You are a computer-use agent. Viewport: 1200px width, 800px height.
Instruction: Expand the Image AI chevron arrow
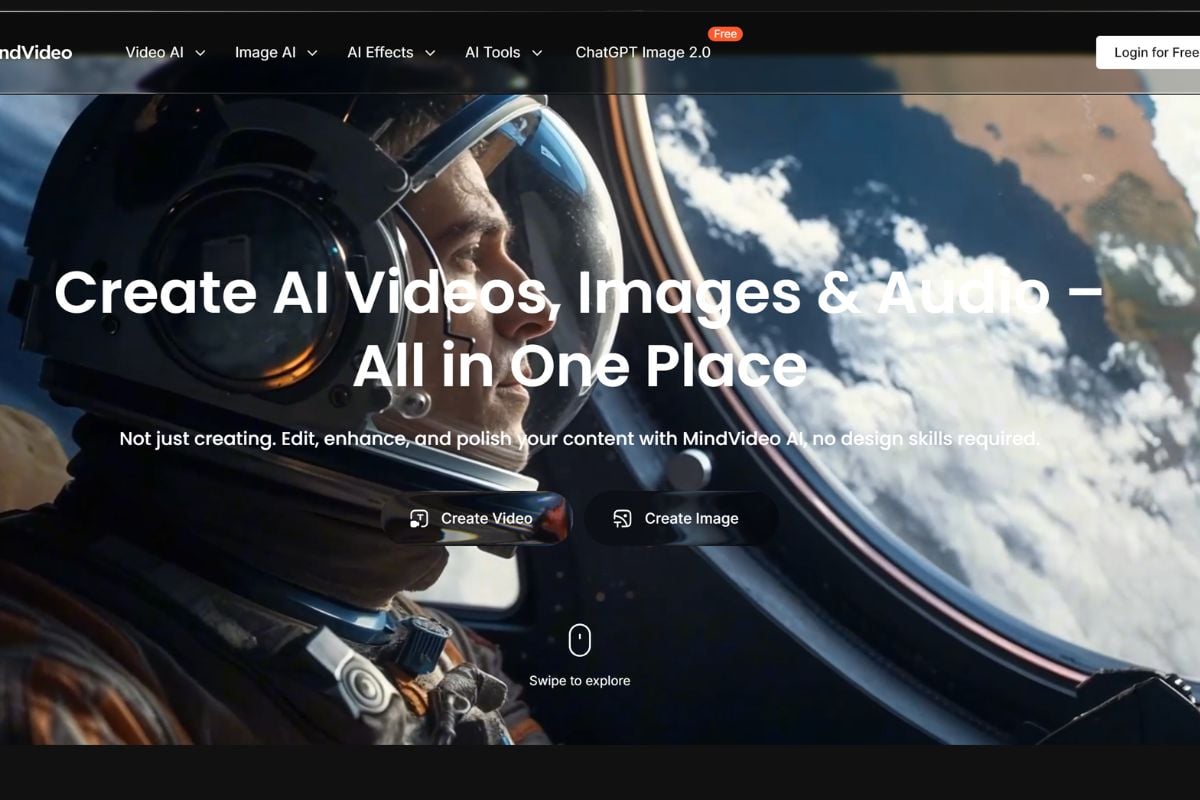312,53
